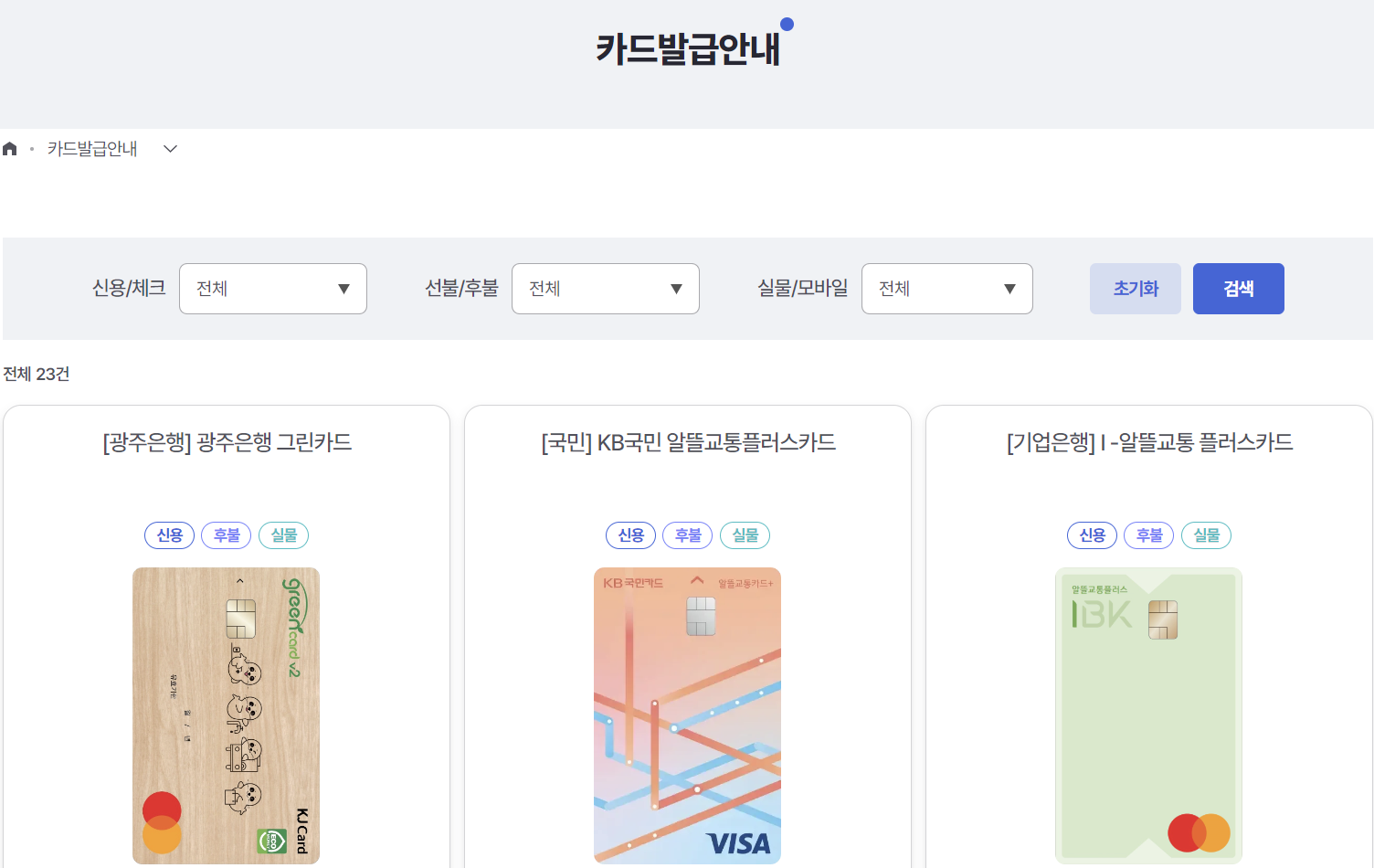Image resolution: width=1374 pixels, height=868 pixels.
Task: Click the 선불/후불 filter label
Action: click(461, 289)
